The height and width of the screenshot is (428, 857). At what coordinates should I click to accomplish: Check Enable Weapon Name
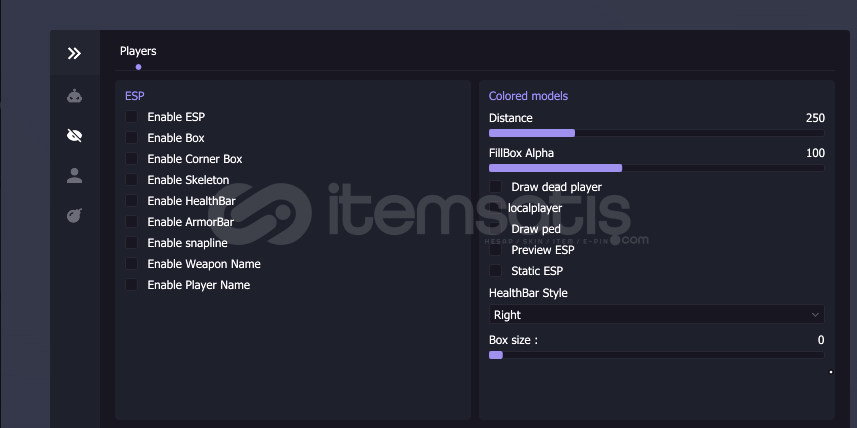click(132, 264)
